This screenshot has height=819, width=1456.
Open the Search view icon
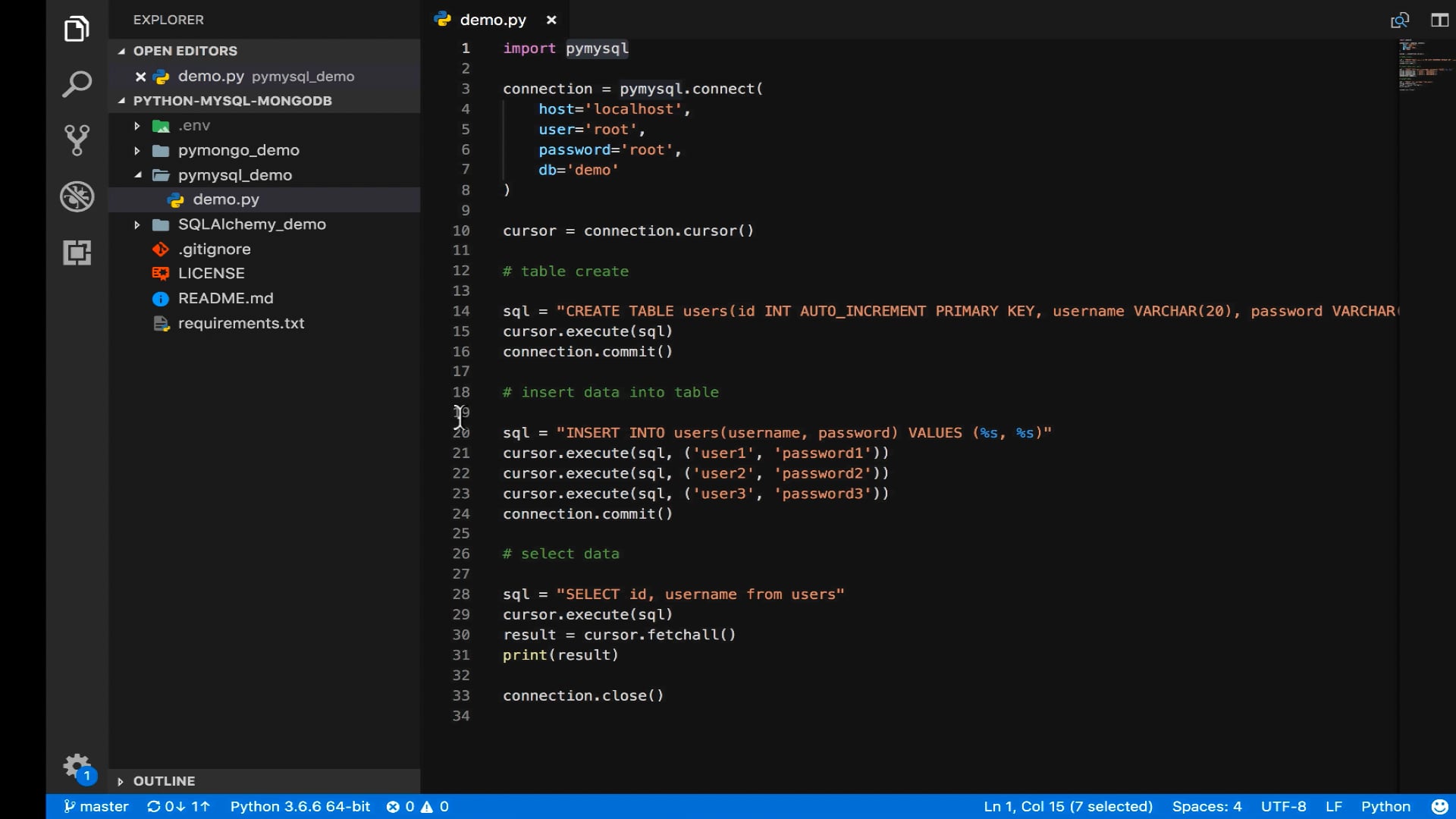(77, 84)
